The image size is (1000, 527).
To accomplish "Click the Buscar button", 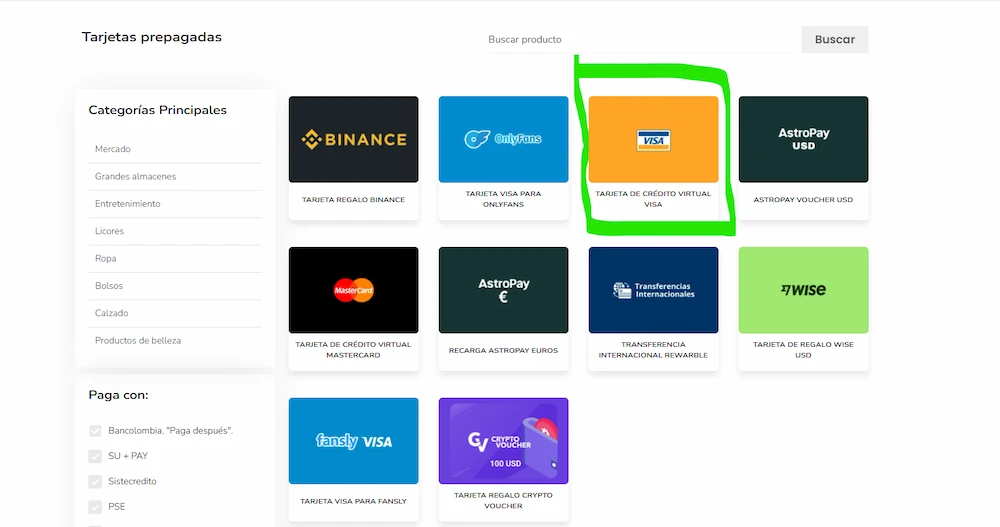I will pos(835,40).
